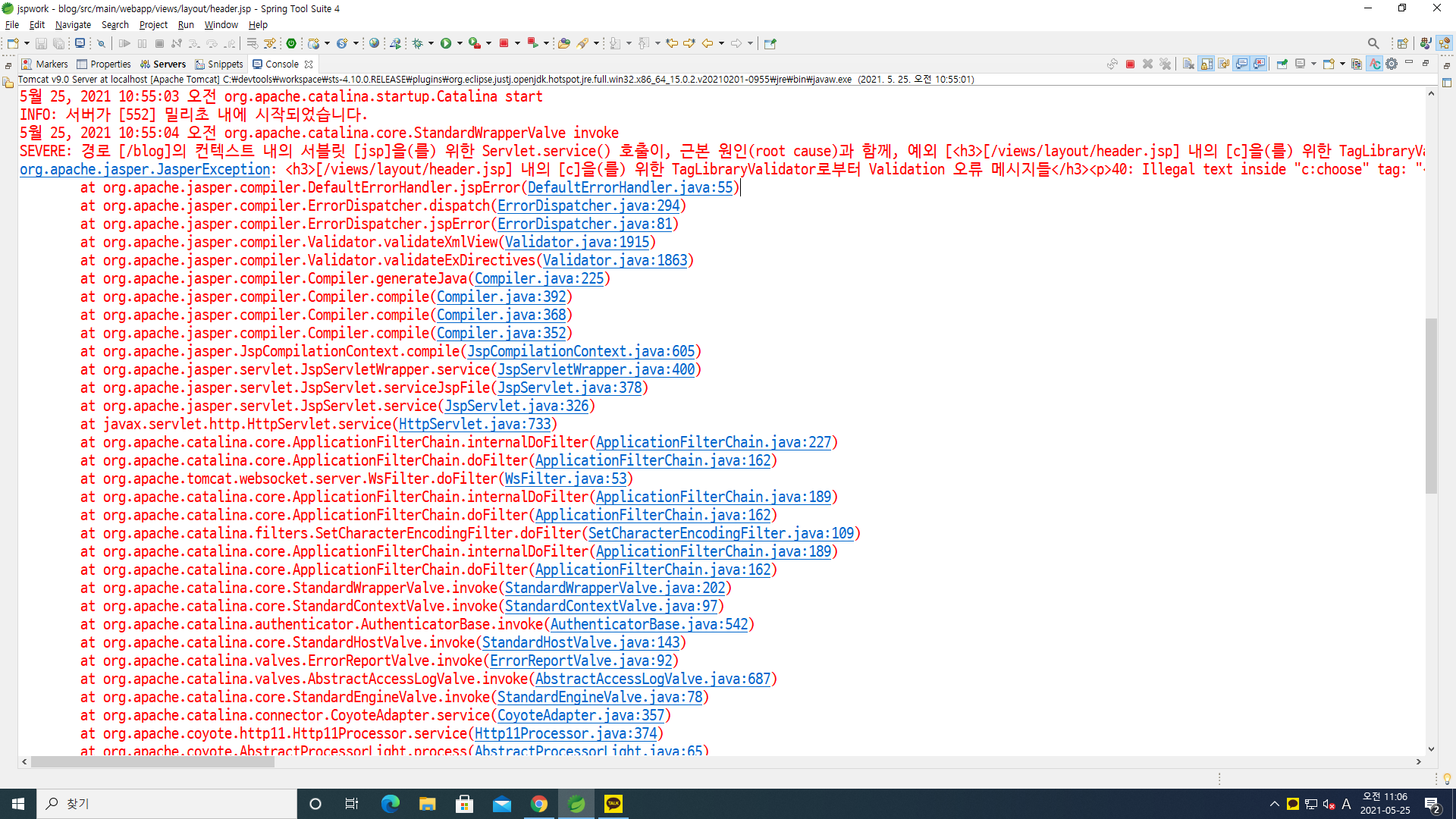Image resolution: width=1456 pixels, height=819 pixels.
Task: Toggle the AC console highlighting button
Action: tap(1374, 64)
